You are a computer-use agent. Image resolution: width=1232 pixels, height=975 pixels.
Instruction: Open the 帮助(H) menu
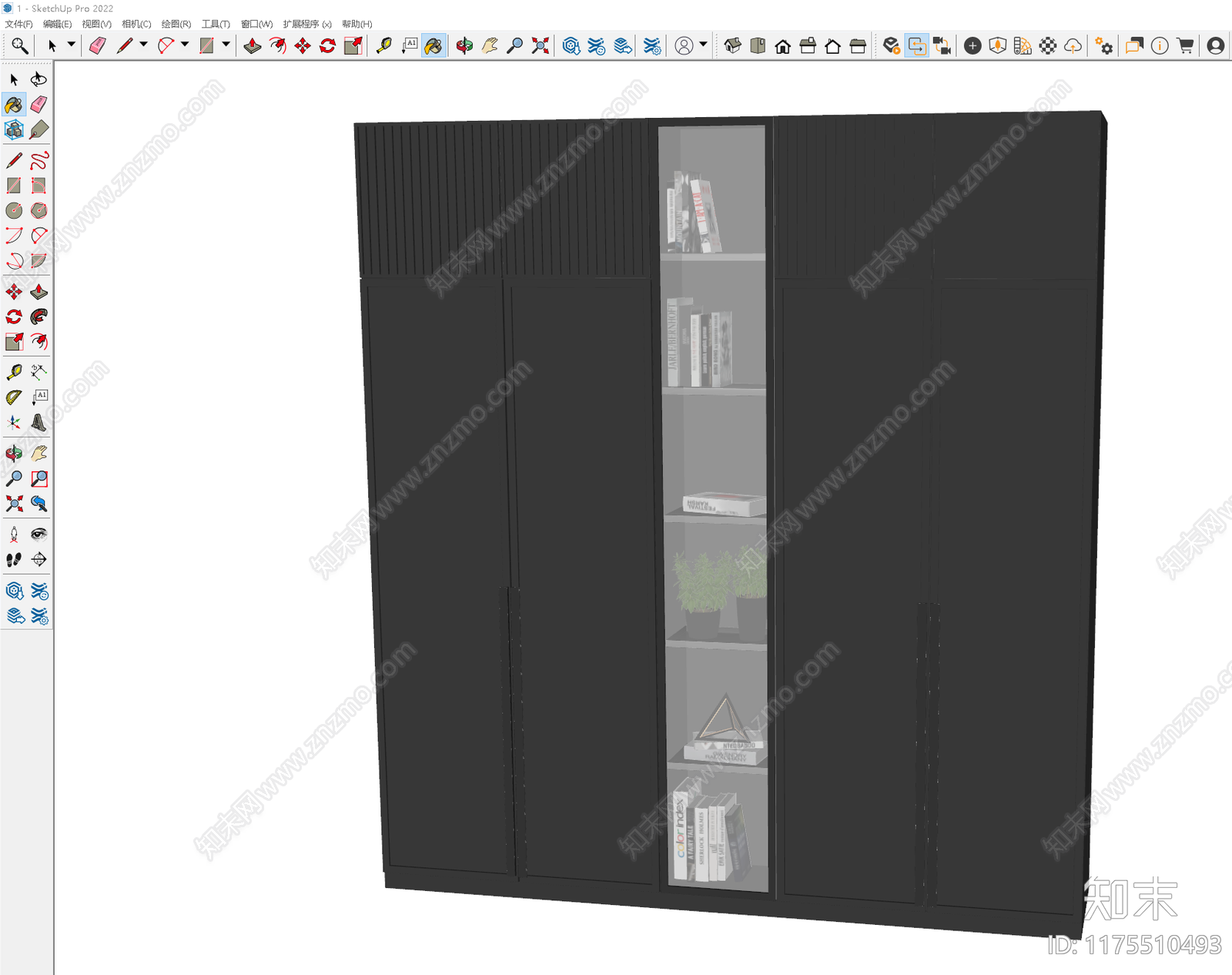(x=357, y=24)
